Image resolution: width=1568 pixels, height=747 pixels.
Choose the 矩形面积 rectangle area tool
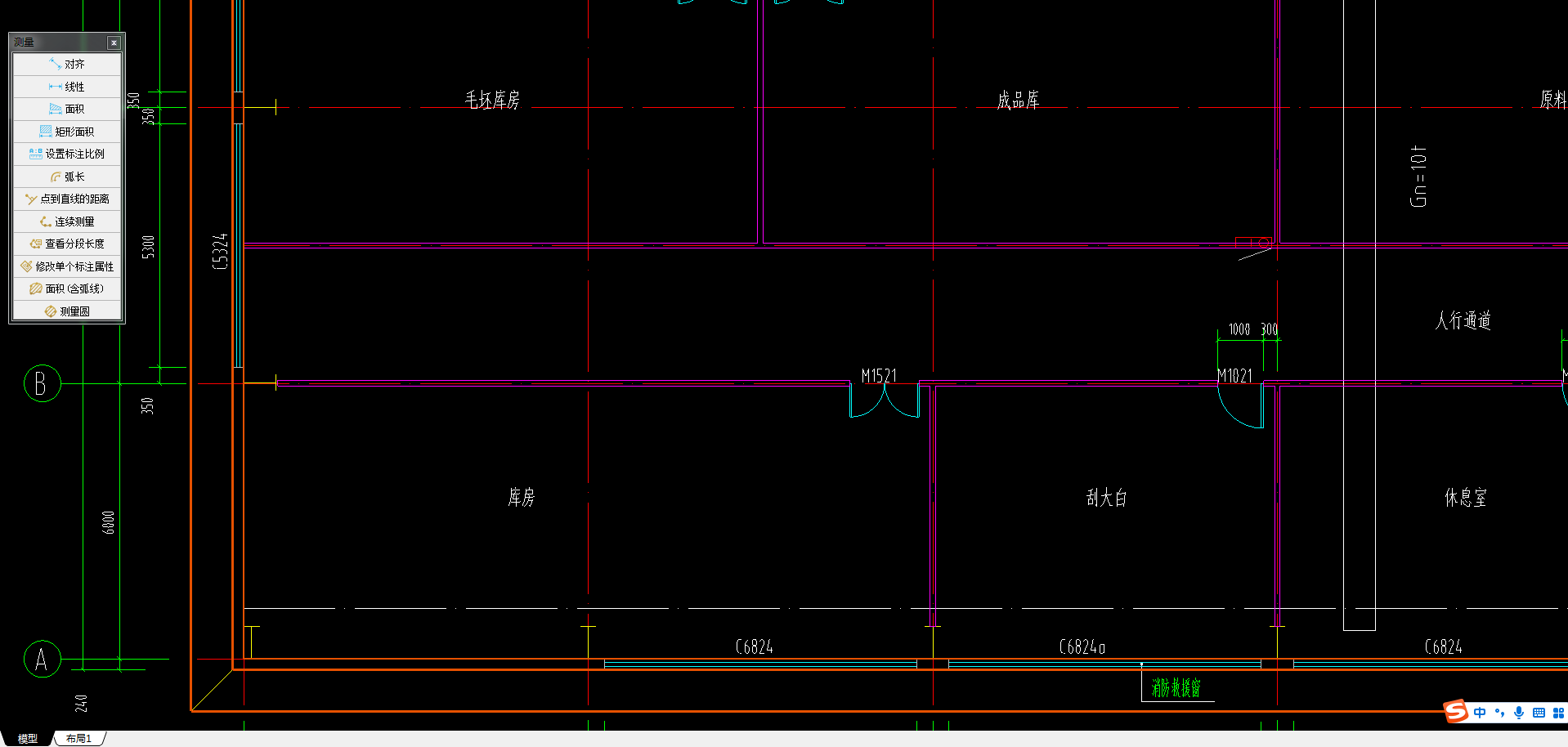pos(67,132)
